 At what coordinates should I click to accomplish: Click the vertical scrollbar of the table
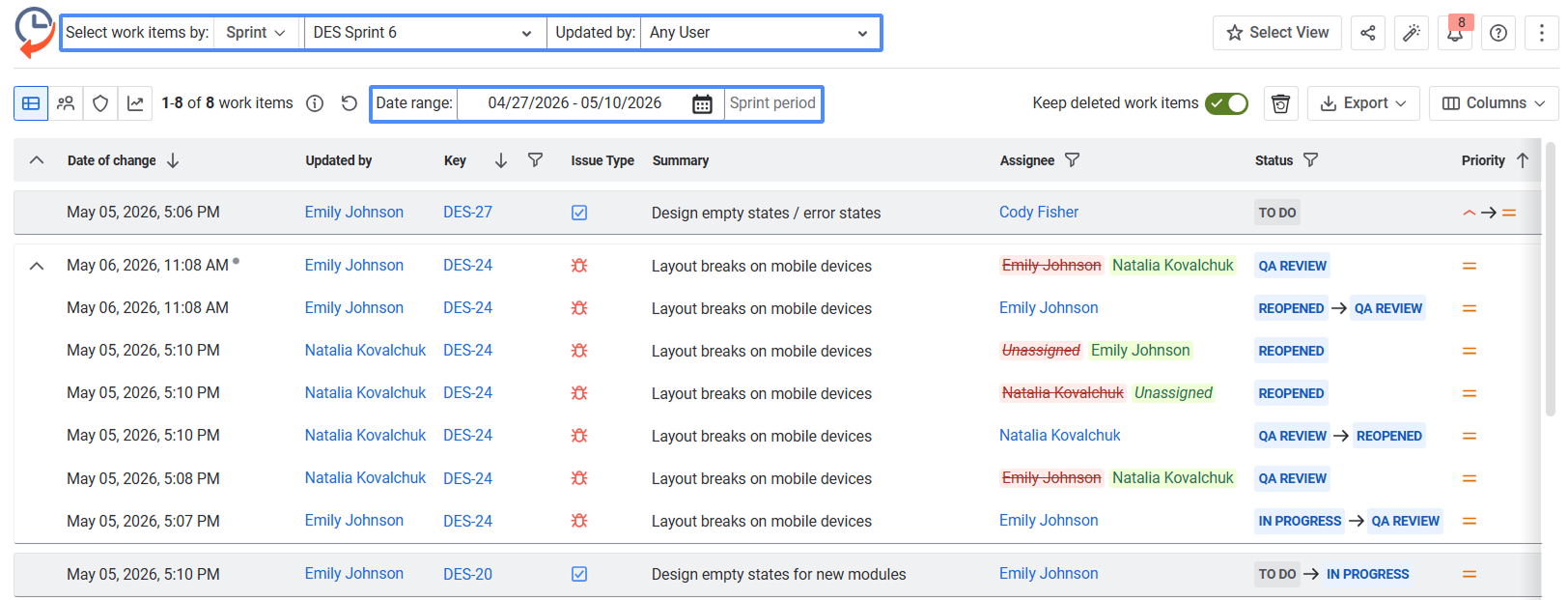(x=1551, y=280)
